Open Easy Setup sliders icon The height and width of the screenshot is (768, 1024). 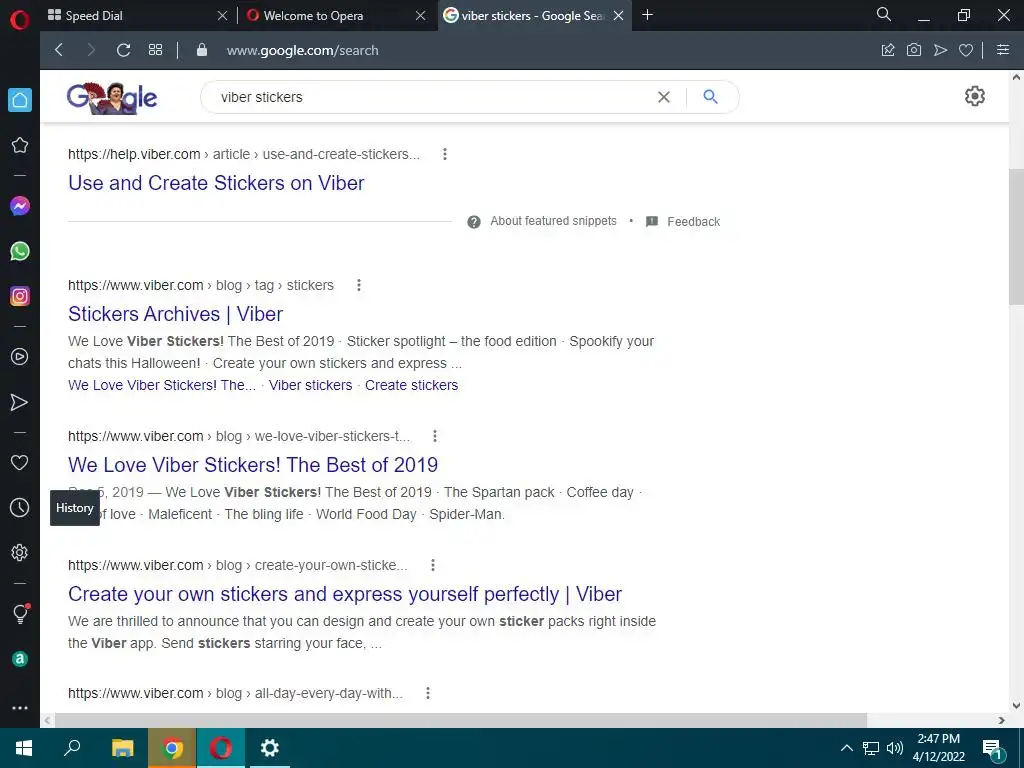pos(1003,50)
